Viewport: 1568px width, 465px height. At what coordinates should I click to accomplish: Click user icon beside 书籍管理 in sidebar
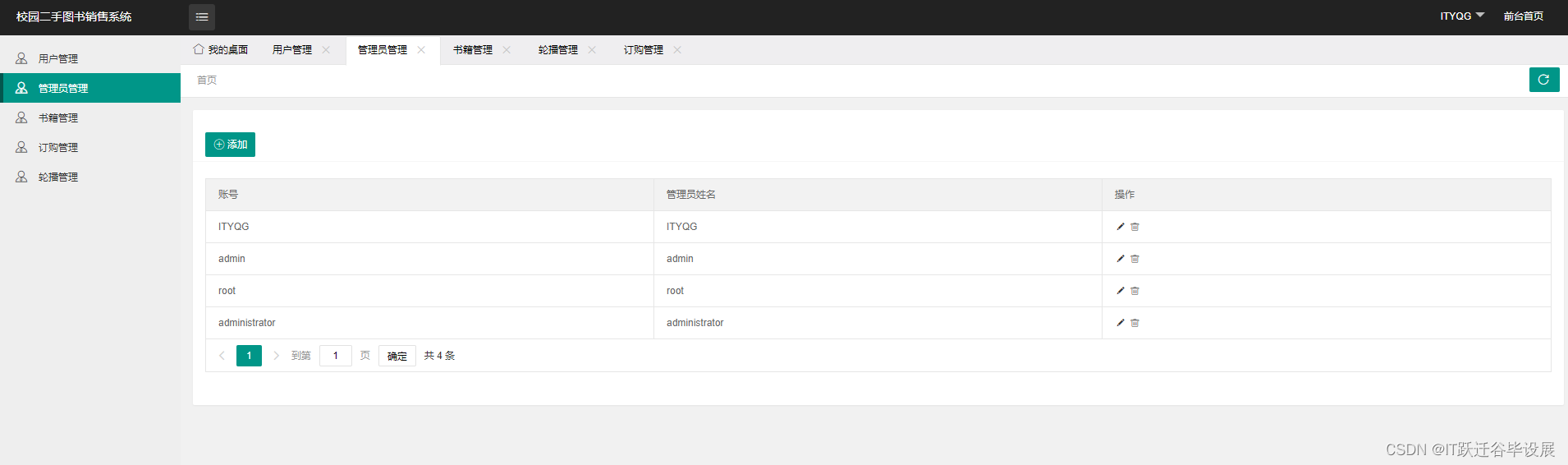21,117
